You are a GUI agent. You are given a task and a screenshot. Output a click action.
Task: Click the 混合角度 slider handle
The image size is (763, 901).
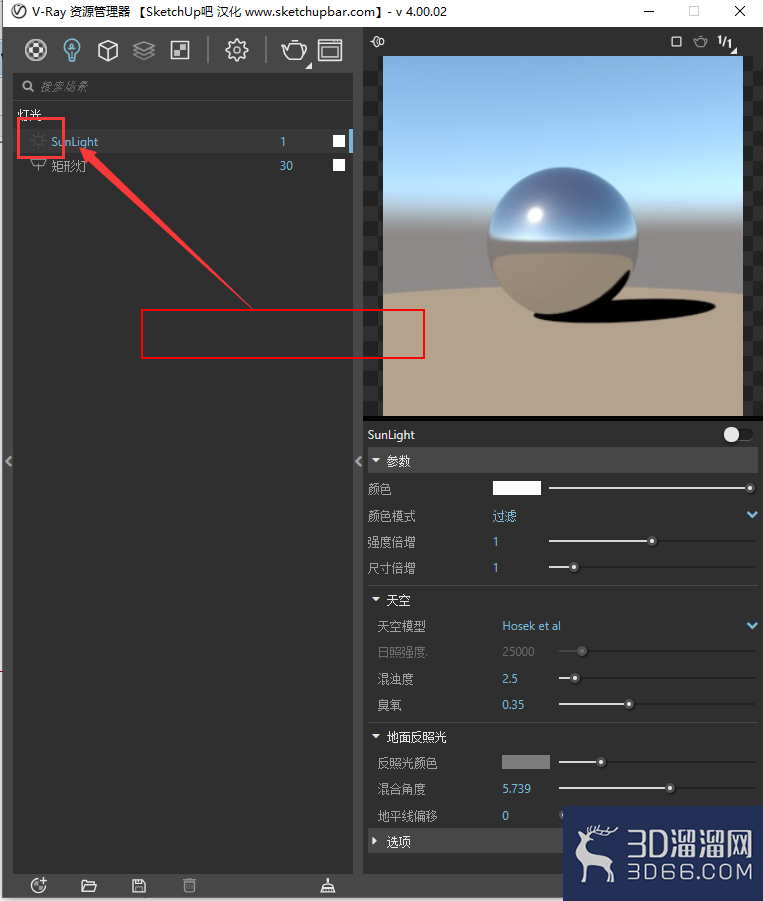tap(669, 788)
